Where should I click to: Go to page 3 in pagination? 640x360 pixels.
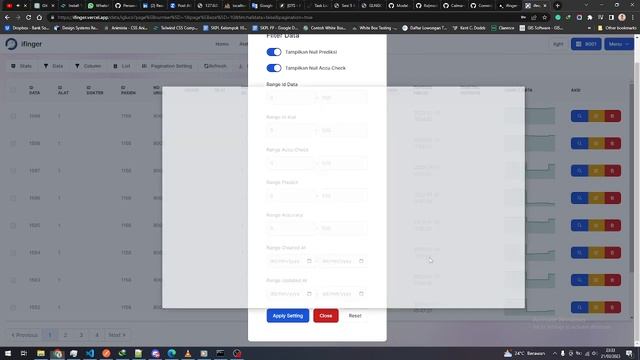(x=81, y=335)
